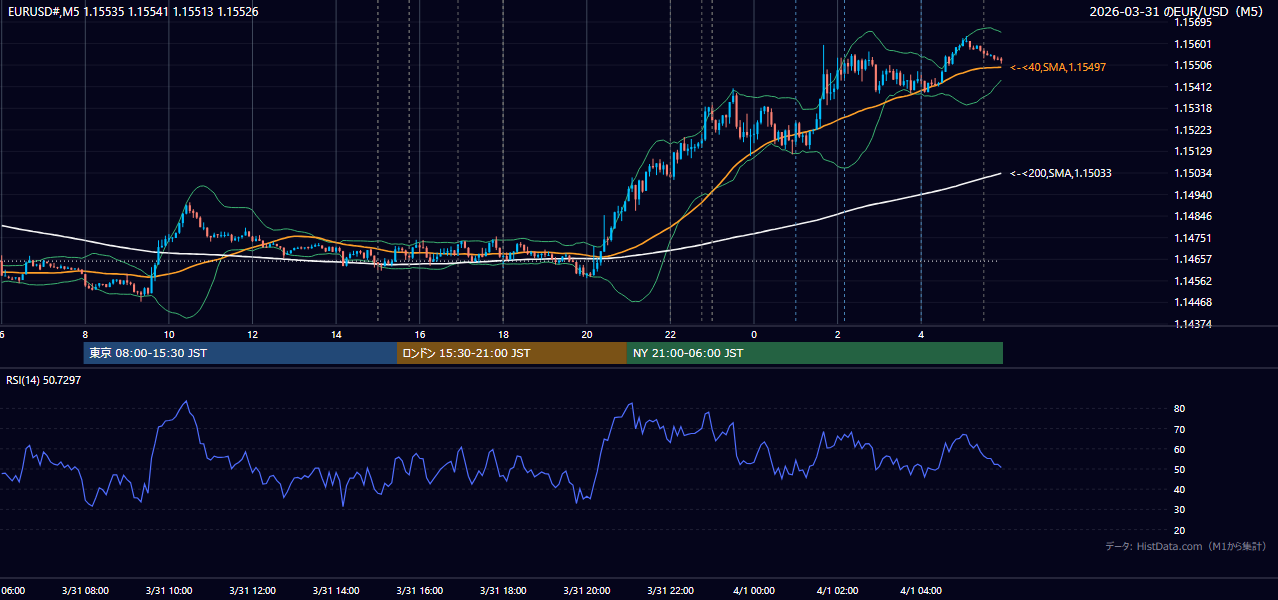The height and width of the screenshot is (600, 1278).
Task: Click hour tick 10 on the price chart time axis
Action: 168,334
